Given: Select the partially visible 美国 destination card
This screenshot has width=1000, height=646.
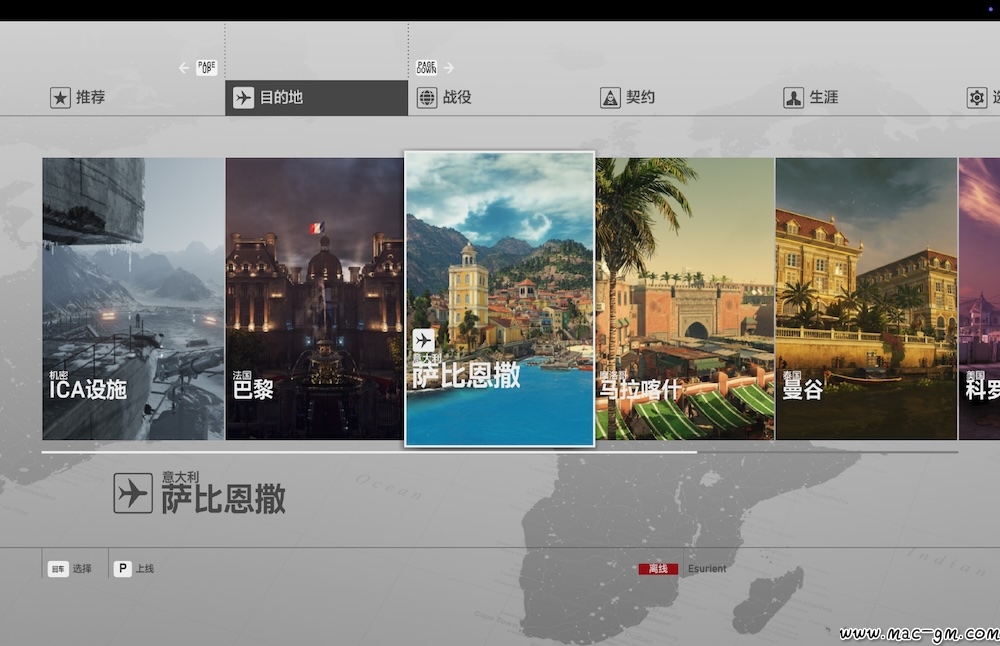Looking at the screenshot, I should (979, 298).
